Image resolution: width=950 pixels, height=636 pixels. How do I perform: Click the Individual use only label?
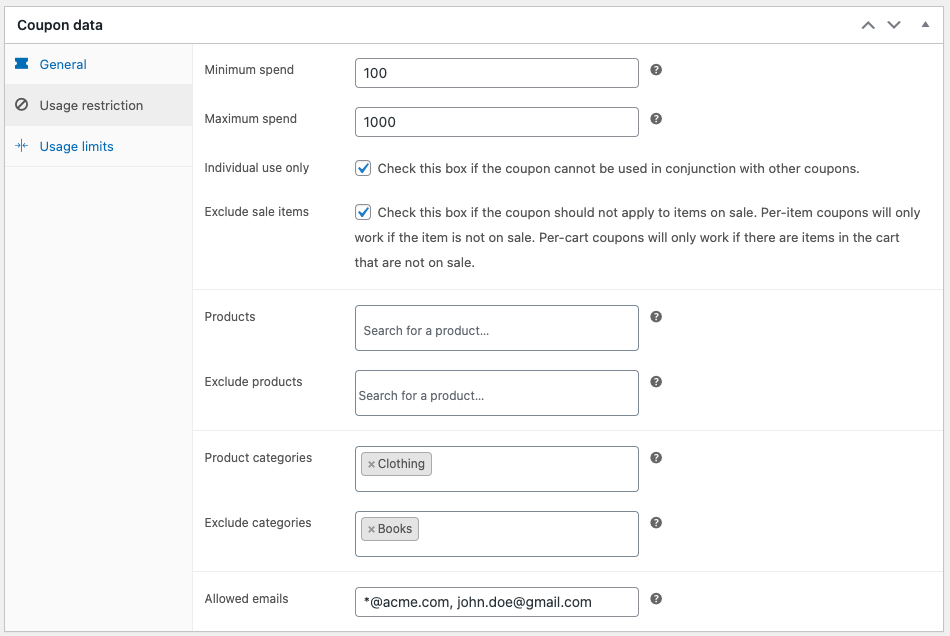tap(256, 168)
